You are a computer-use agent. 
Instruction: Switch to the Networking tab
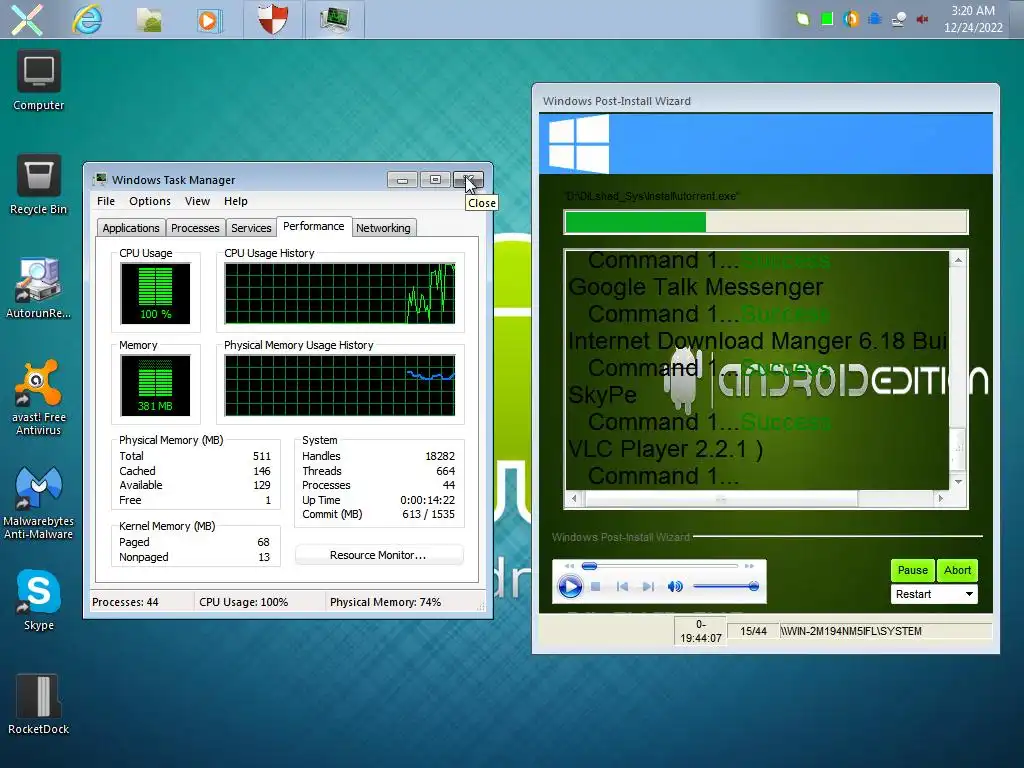[x=383, y=228]
